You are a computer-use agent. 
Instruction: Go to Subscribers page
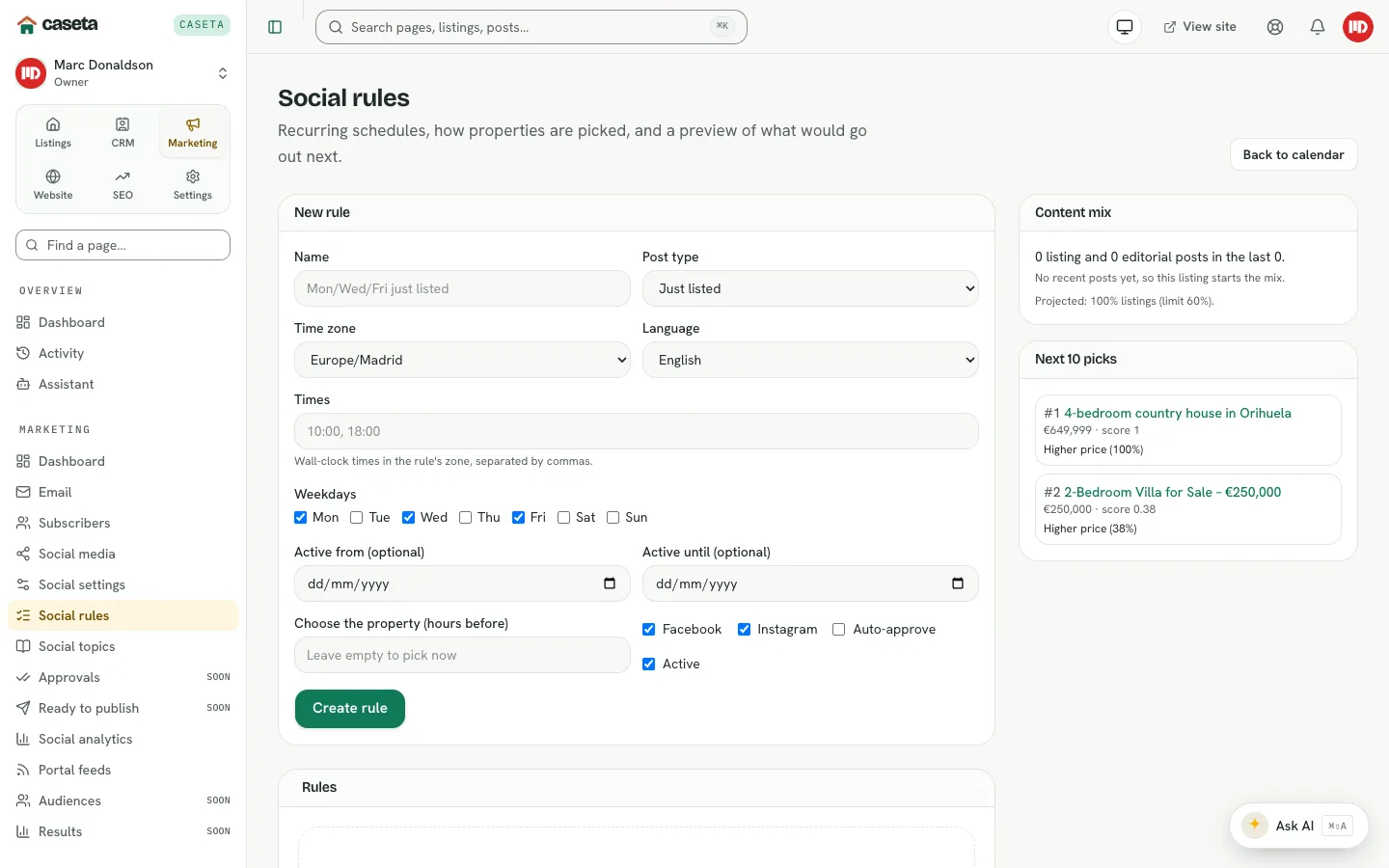pyautogui.click(x=123, y=523)
